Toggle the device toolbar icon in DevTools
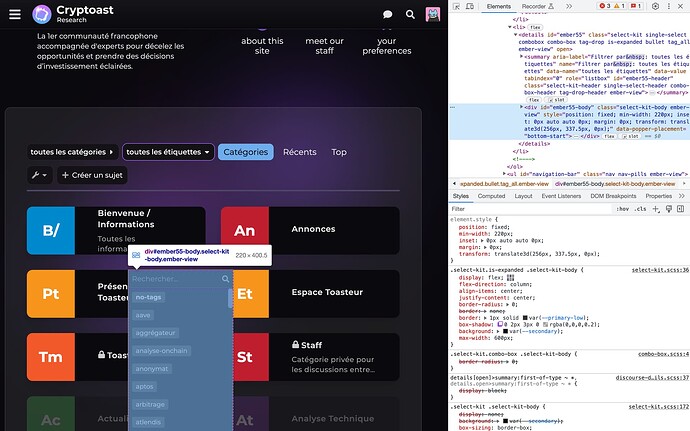The height and width of the screenshot is (431, 690). (x=470, y=6)
